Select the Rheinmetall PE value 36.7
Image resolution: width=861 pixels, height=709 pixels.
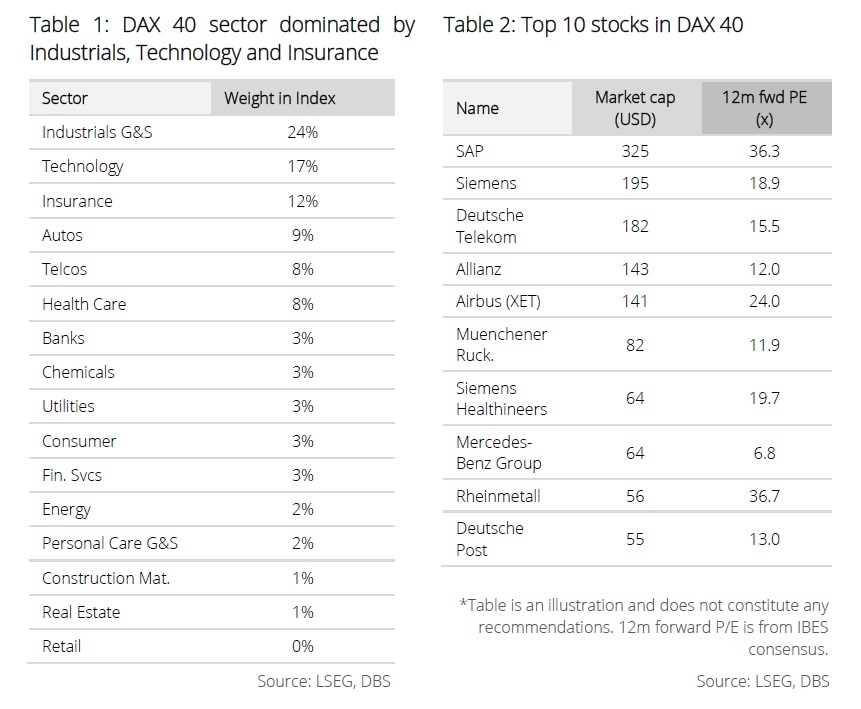[765, 496]
